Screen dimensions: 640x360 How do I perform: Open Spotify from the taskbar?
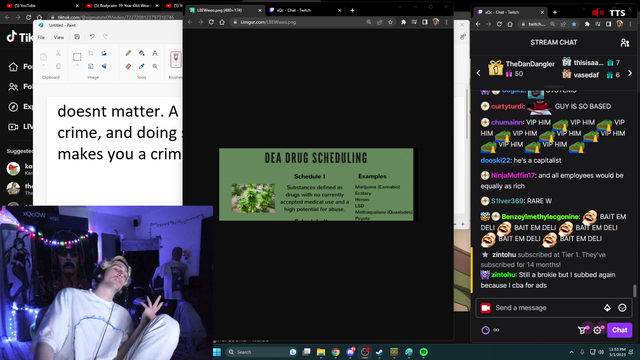click(424, 352)
